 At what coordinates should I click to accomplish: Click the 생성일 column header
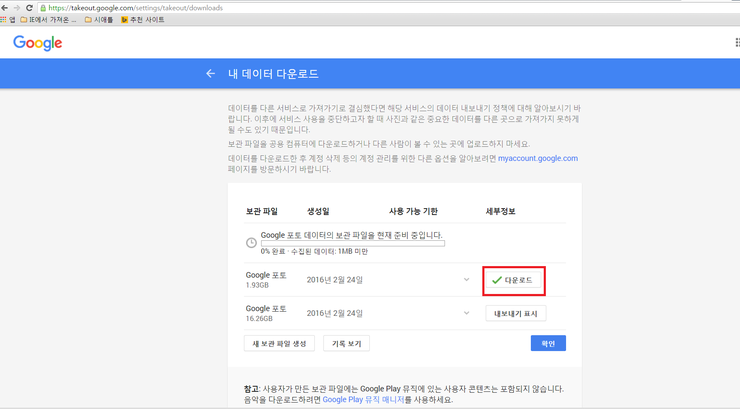(x=318, y=211)
